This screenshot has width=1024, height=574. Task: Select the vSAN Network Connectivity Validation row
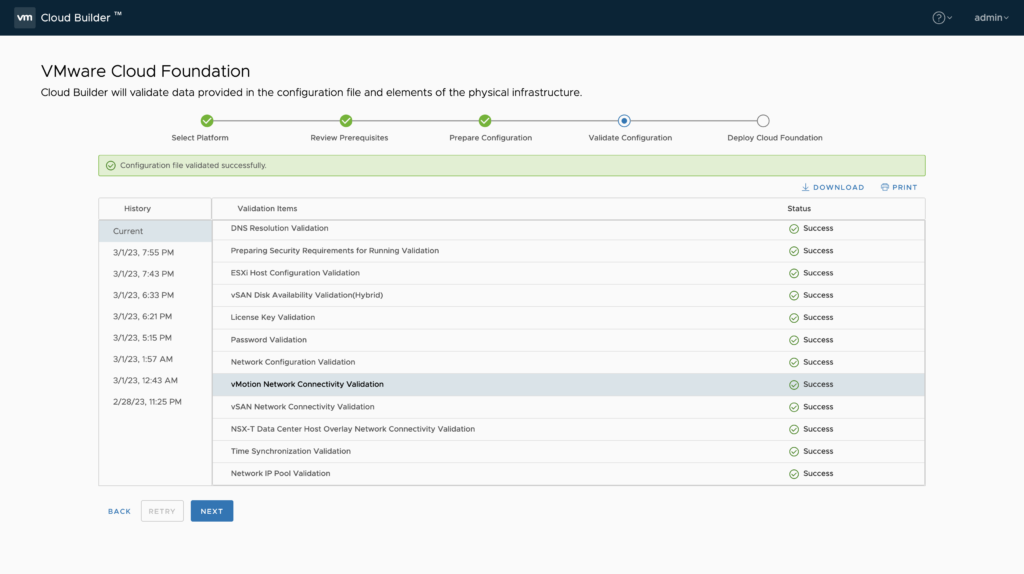[302, 407]
